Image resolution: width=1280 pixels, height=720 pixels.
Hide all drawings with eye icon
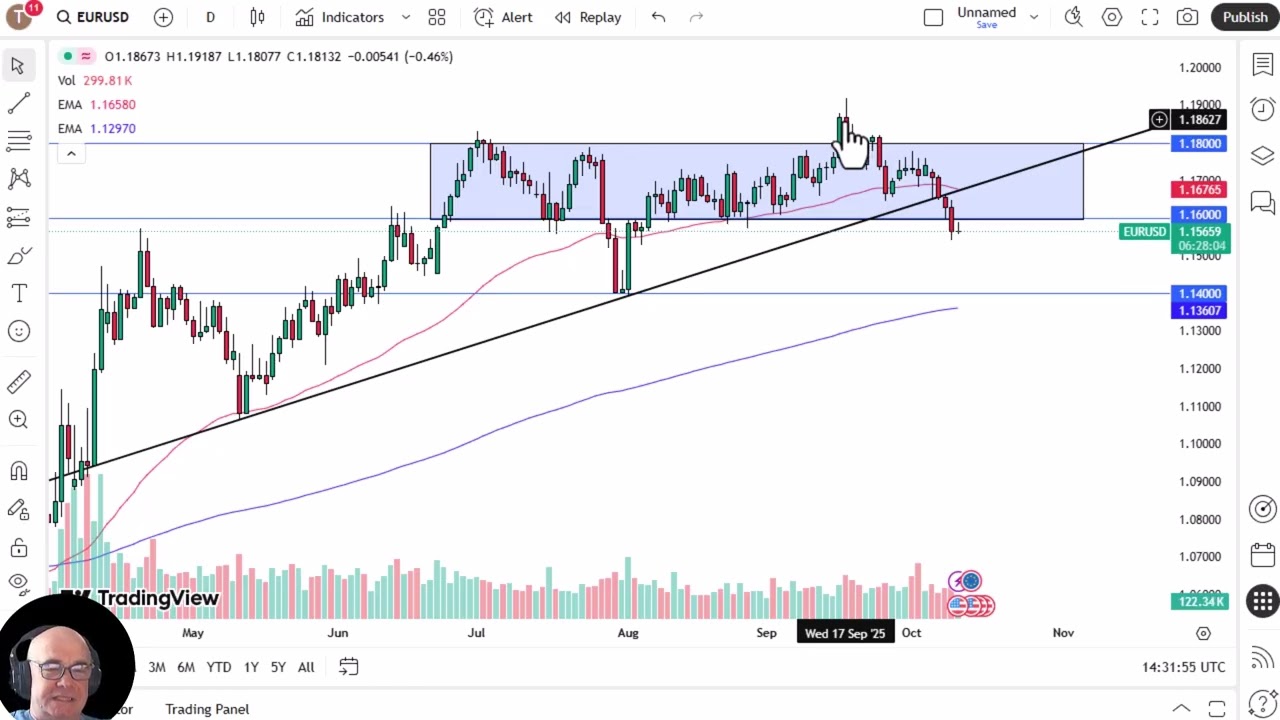click(18, 581)
